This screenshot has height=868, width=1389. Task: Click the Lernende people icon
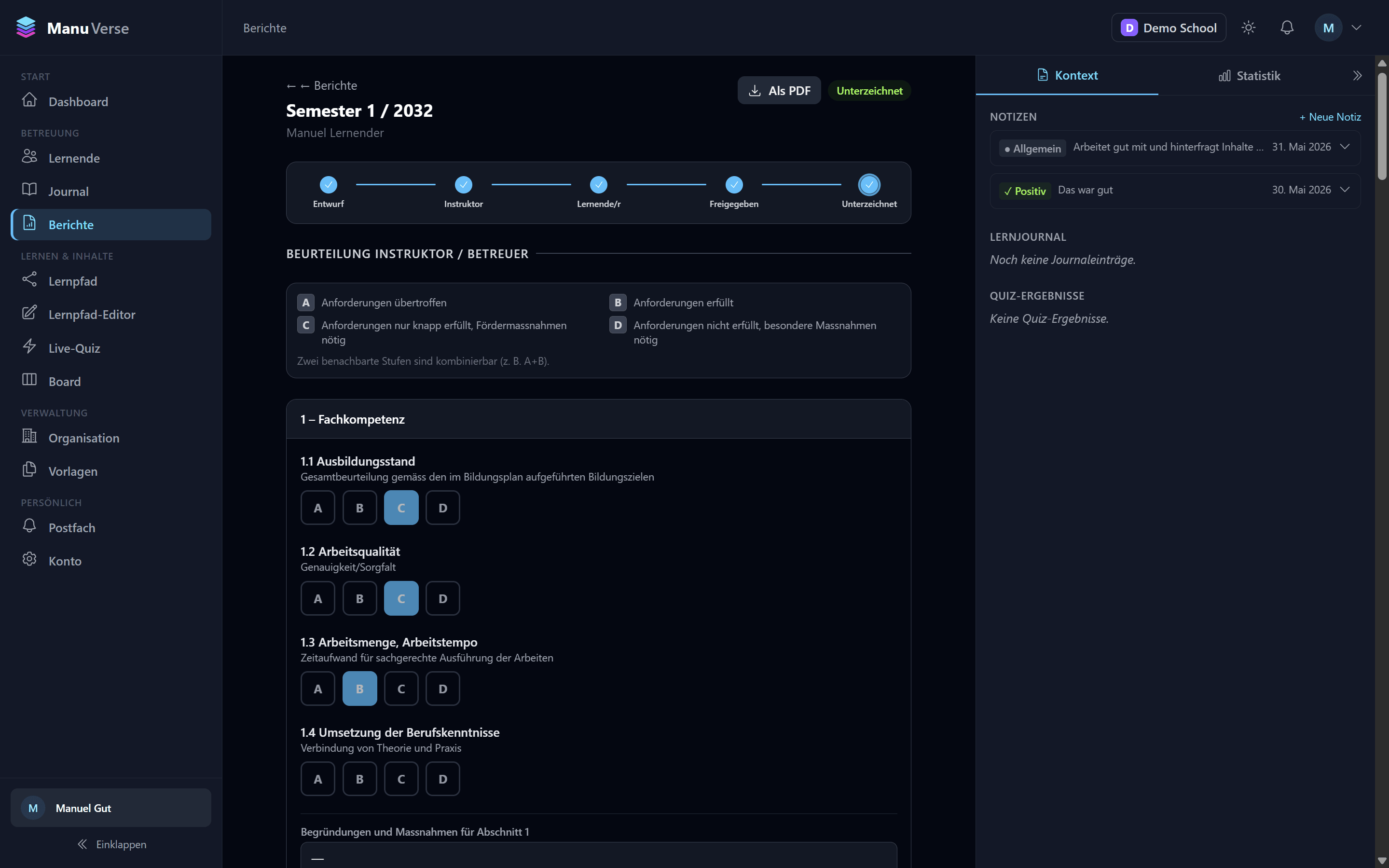(x=29, y=157)
